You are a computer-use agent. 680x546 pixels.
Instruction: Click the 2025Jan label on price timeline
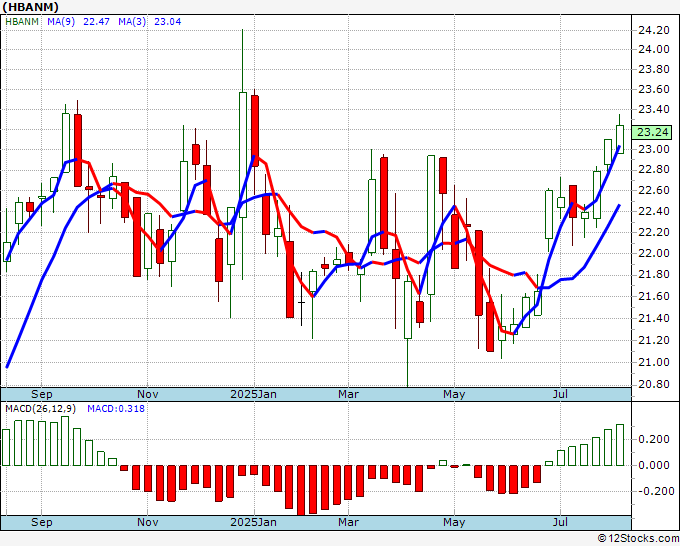point(254,394)
